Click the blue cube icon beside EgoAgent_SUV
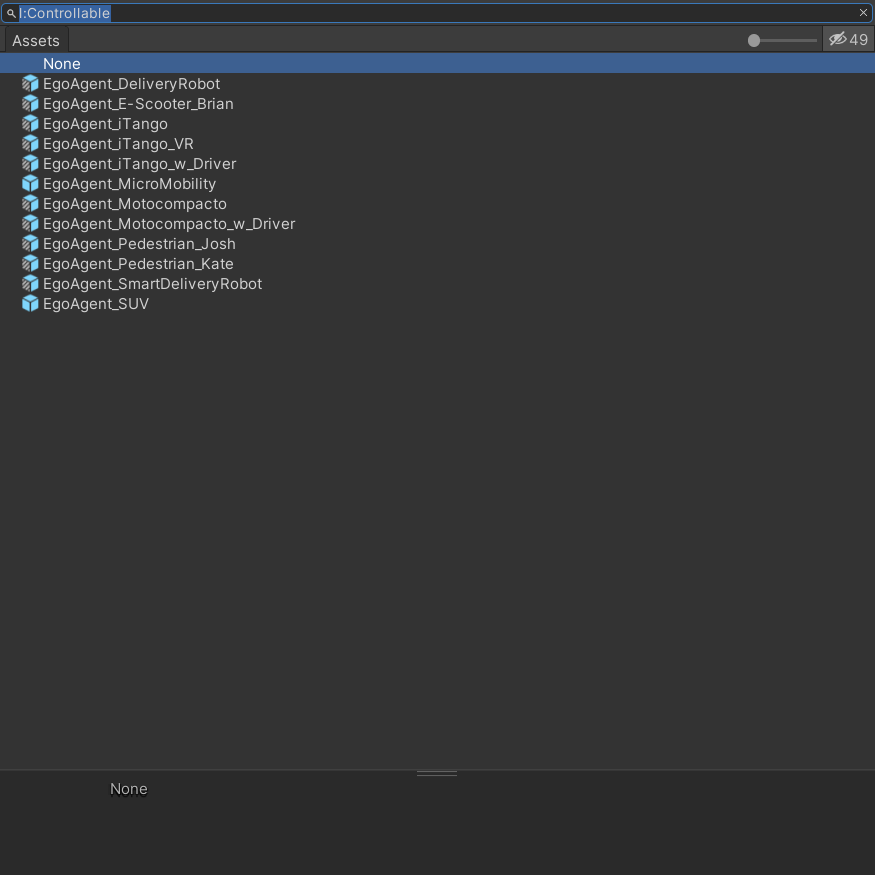Image resolution: width=875 pixels, height=875 pixels. click(x=30, y=304)
